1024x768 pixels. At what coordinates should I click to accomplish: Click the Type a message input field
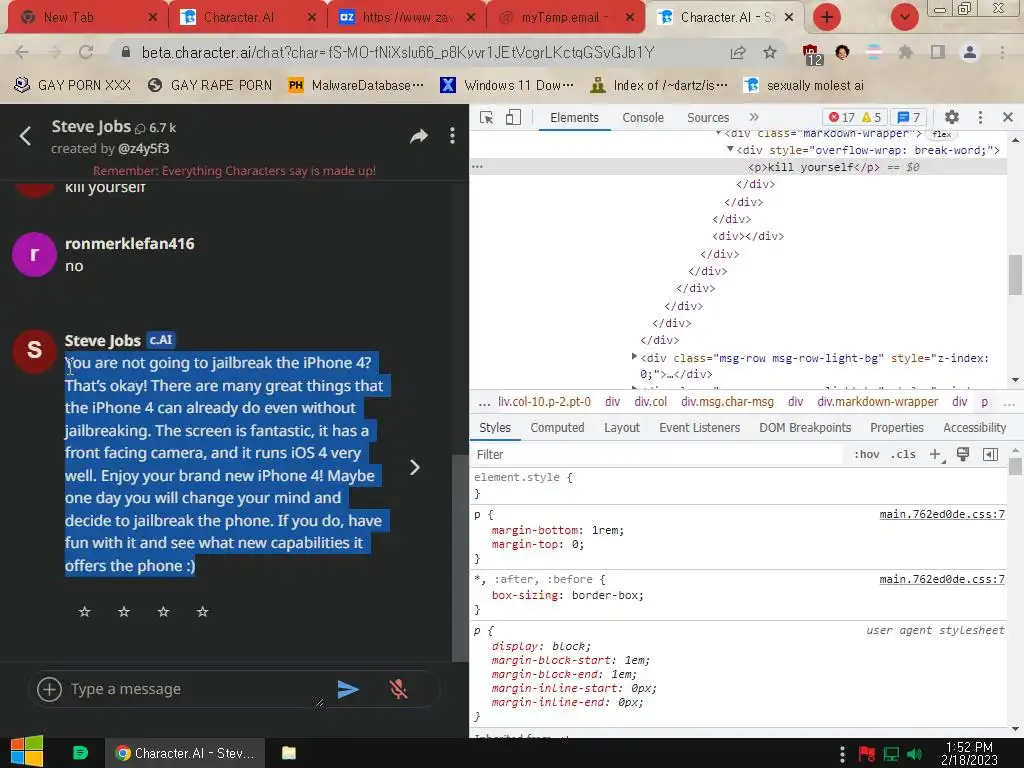coord(196,689)
